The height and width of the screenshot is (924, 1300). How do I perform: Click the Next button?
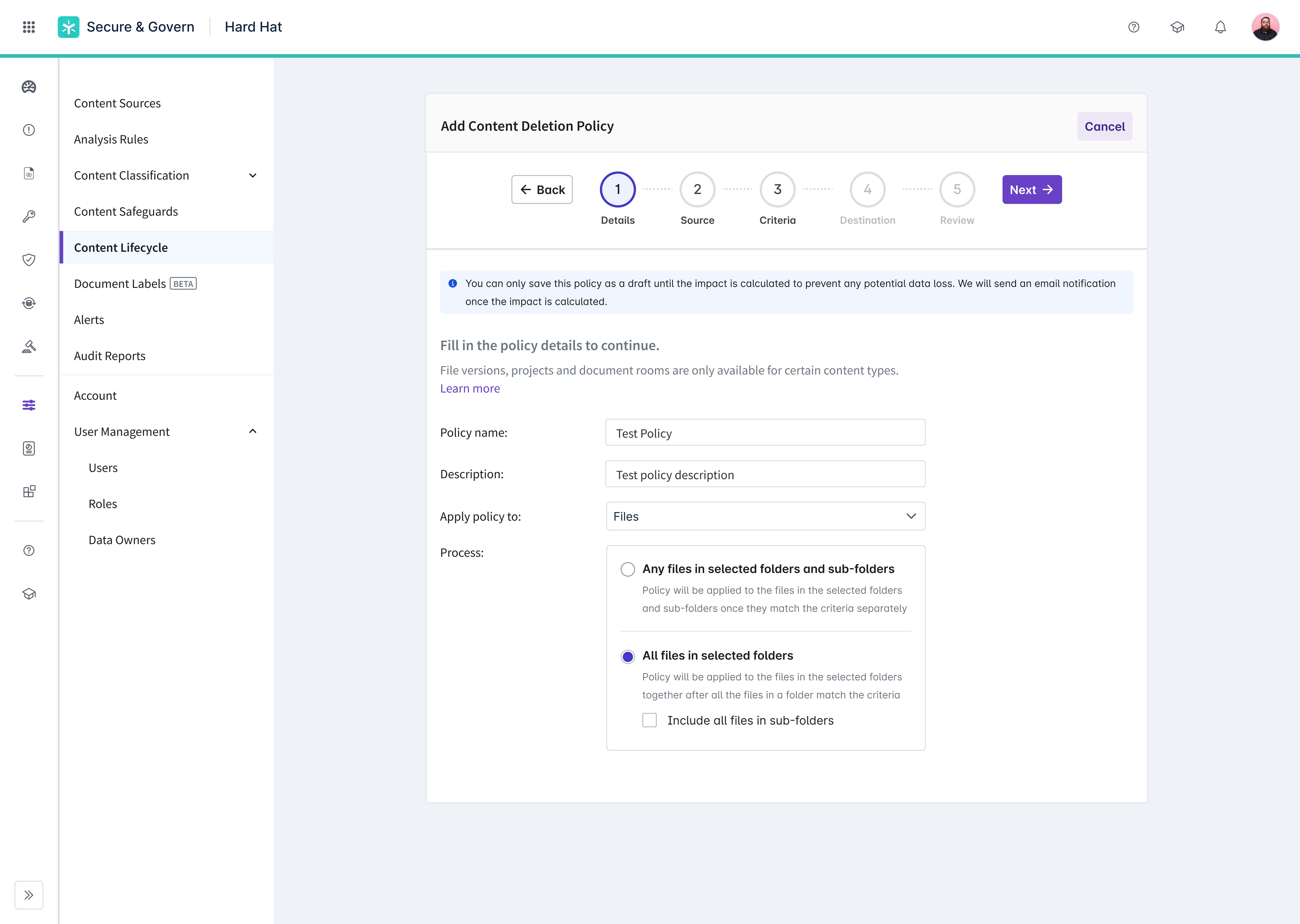[1032, 189]
